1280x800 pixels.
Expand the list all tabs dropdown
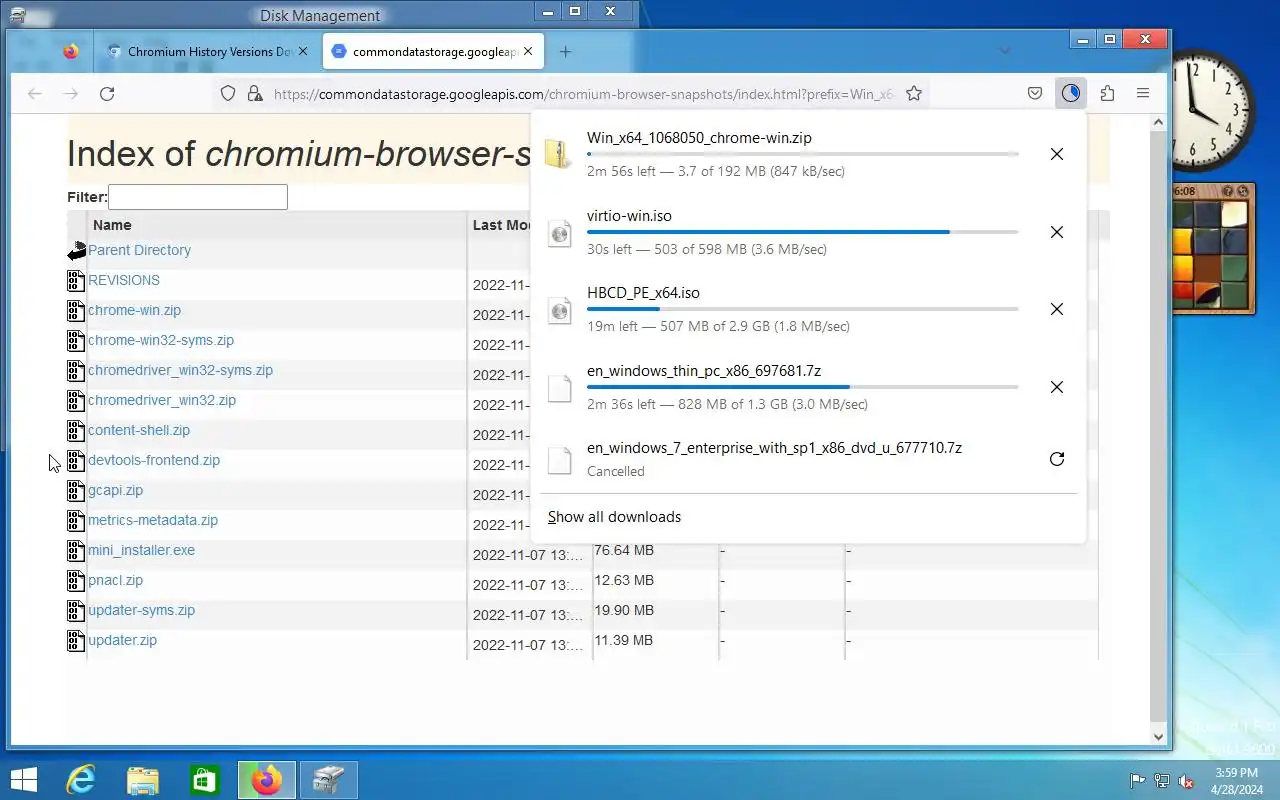(x=1004, y=51)
